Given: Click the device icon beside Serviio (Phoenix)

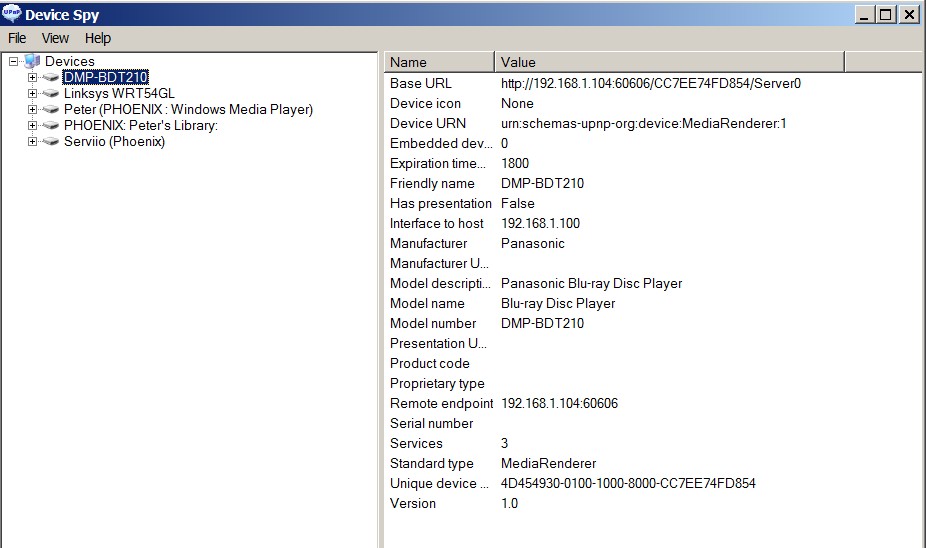Looking at the screenshot, I should [x=51, y=142].
